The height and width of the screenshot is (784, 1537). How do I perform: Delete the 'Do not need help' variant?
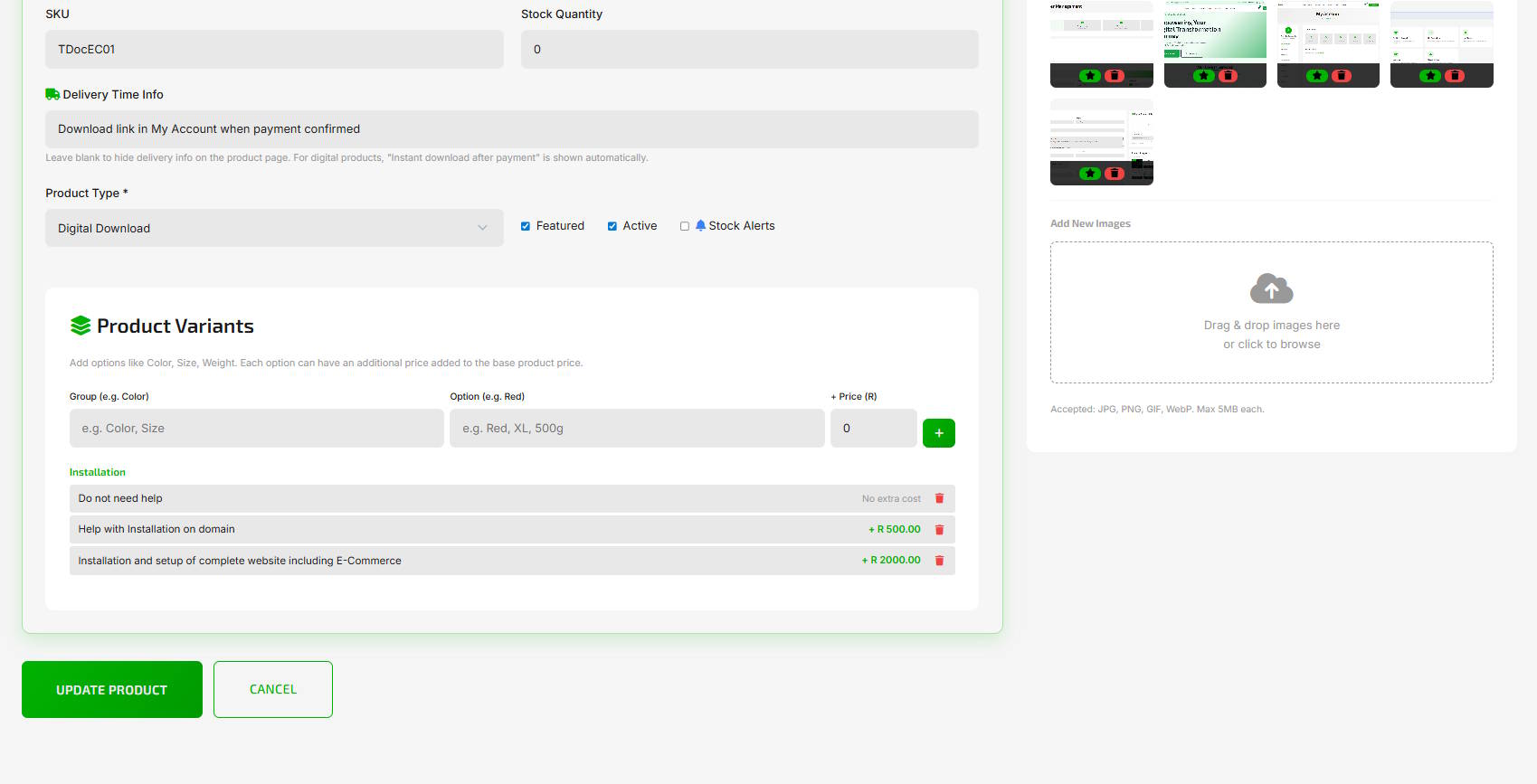point(939,498)
